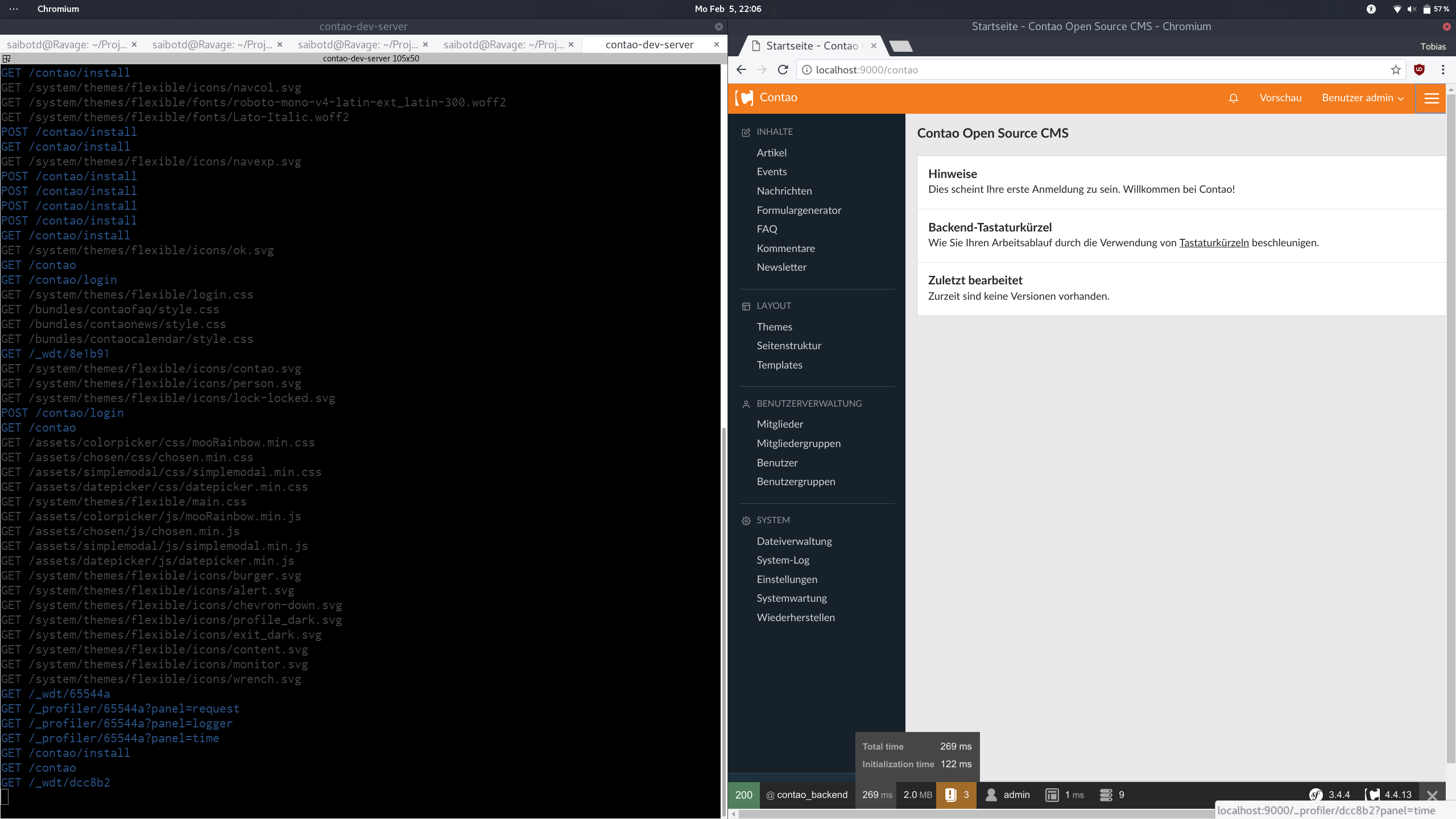Collapse the LAYOUT navigation group
This screenshot has height=819, width=1456.
pos(773,305)
